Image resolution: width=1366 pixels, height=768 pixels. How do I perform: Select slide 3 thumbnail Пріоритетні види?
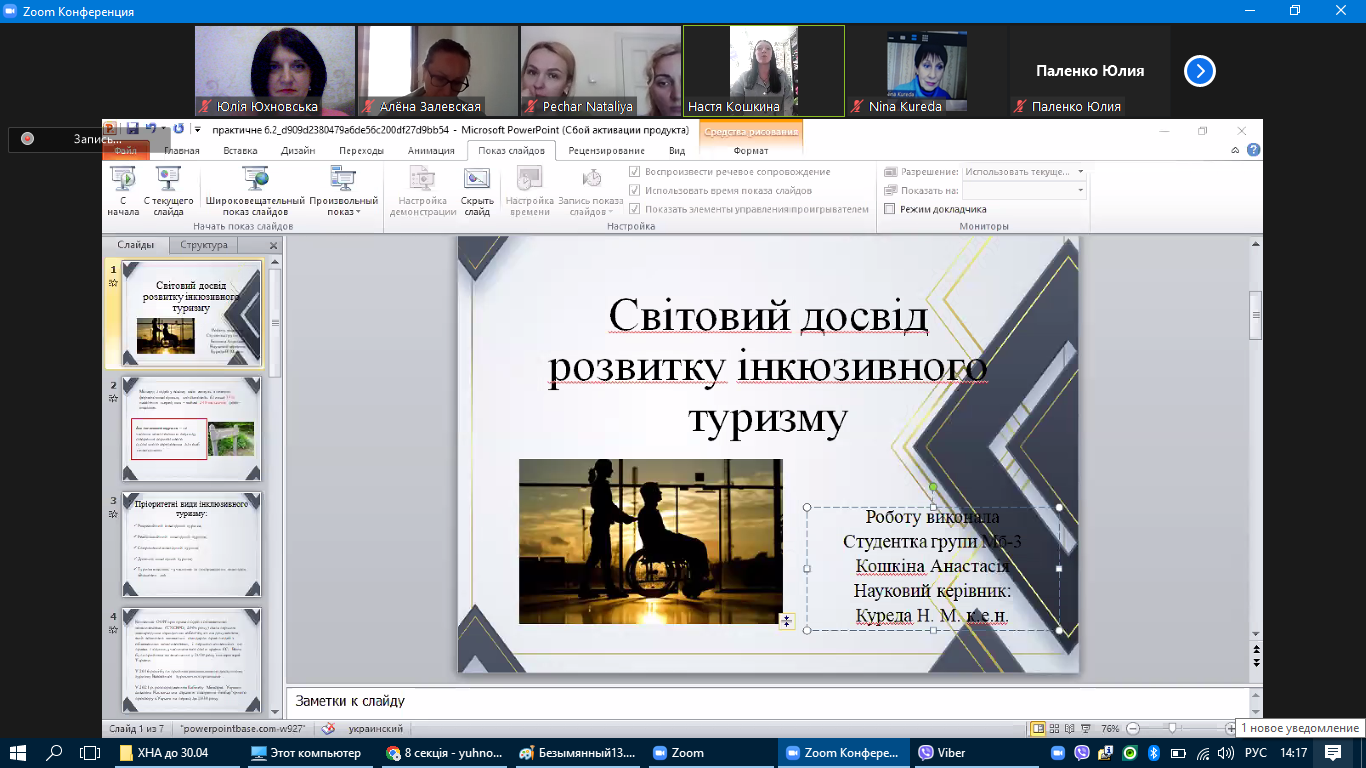pyautogui.click(x=191, y=546)
